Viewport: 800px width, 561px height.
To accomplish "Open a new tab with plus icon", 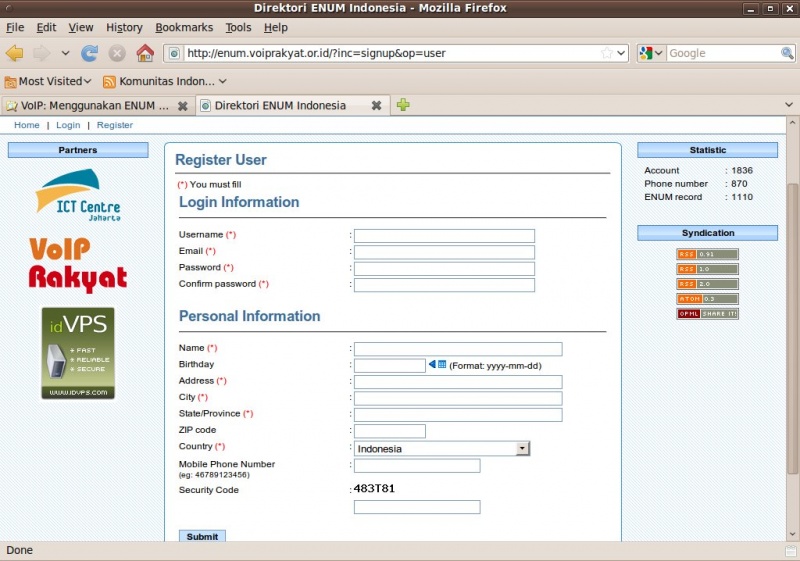I will click(403, 105).
